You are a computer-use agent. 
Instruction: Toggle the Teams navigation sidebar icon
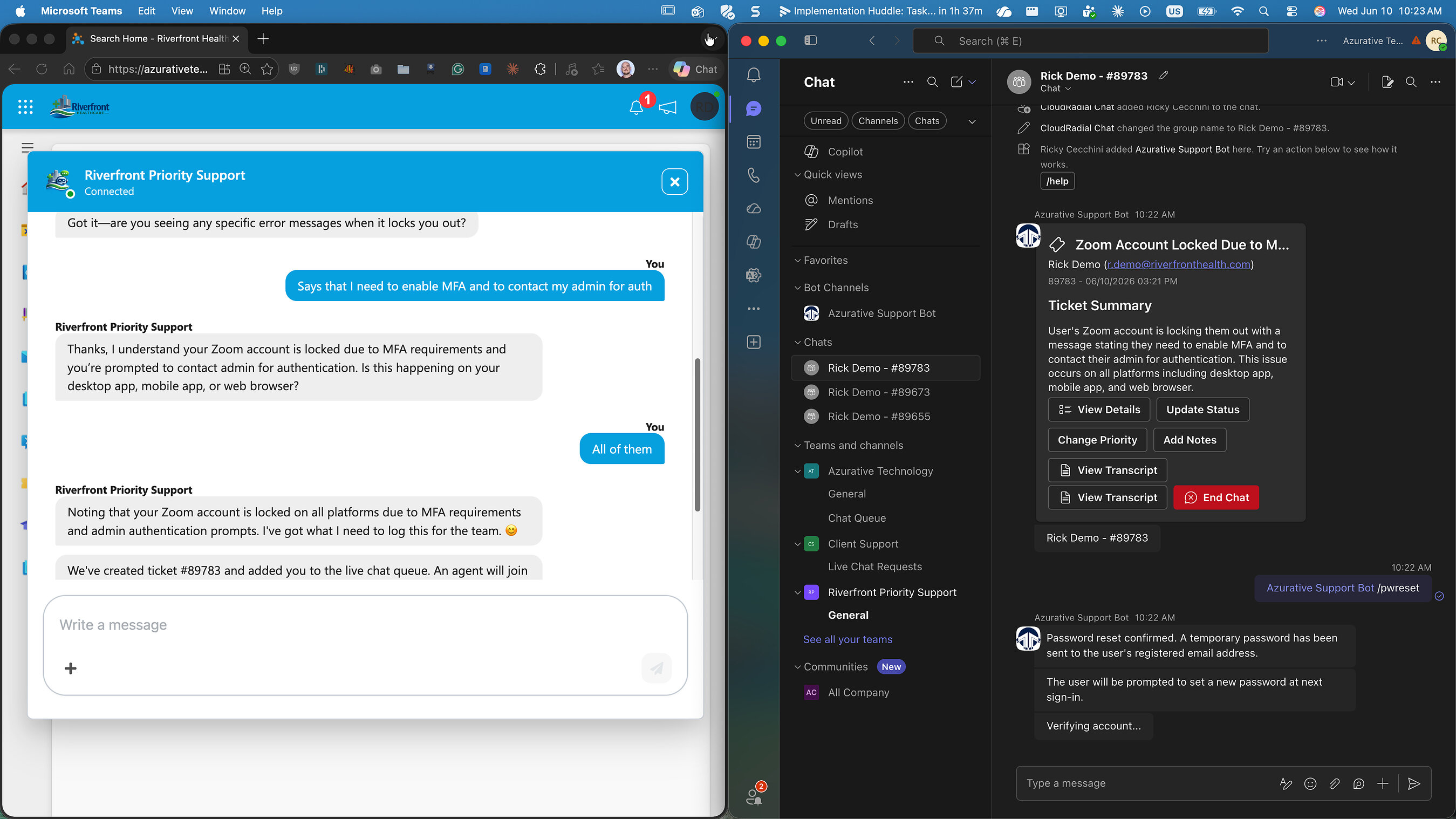coord(810,40)
